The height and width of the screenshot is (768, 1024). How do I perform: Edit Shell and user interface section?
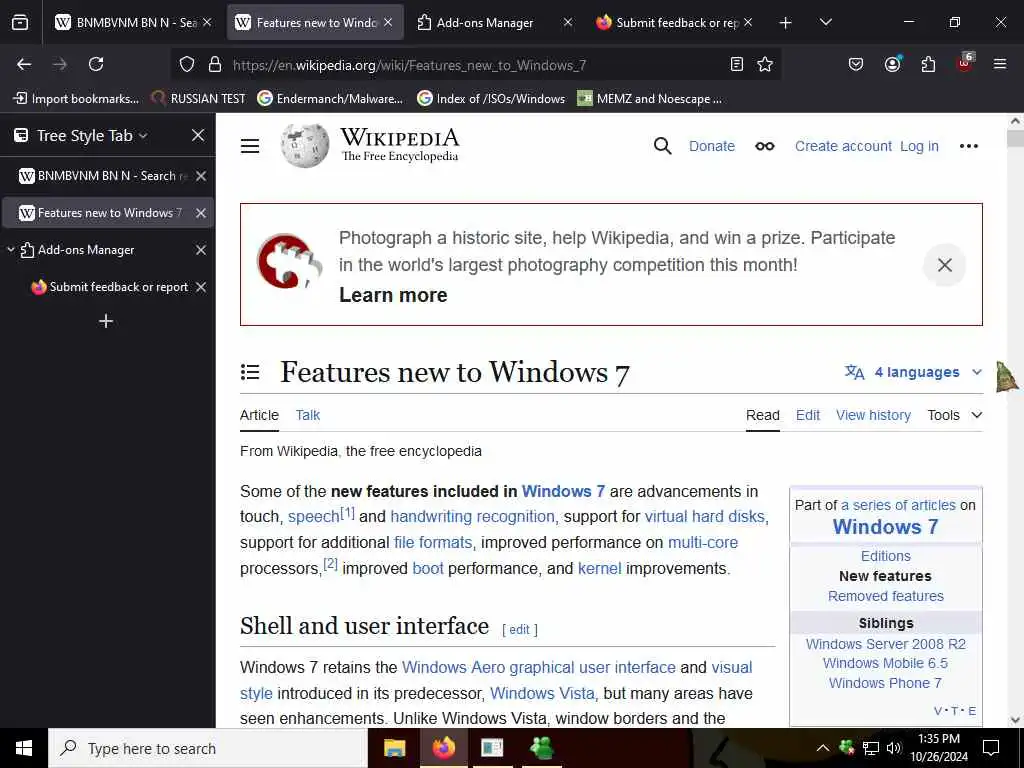520,630
